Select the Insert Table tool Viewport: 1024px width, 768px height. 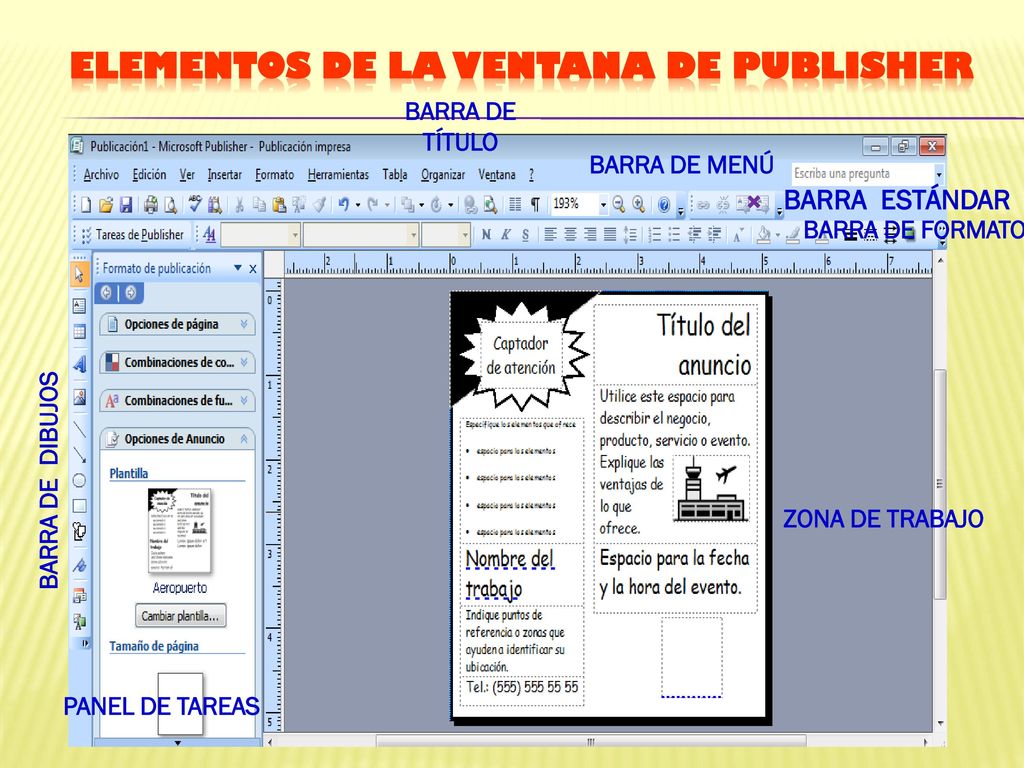coord(80,332)
